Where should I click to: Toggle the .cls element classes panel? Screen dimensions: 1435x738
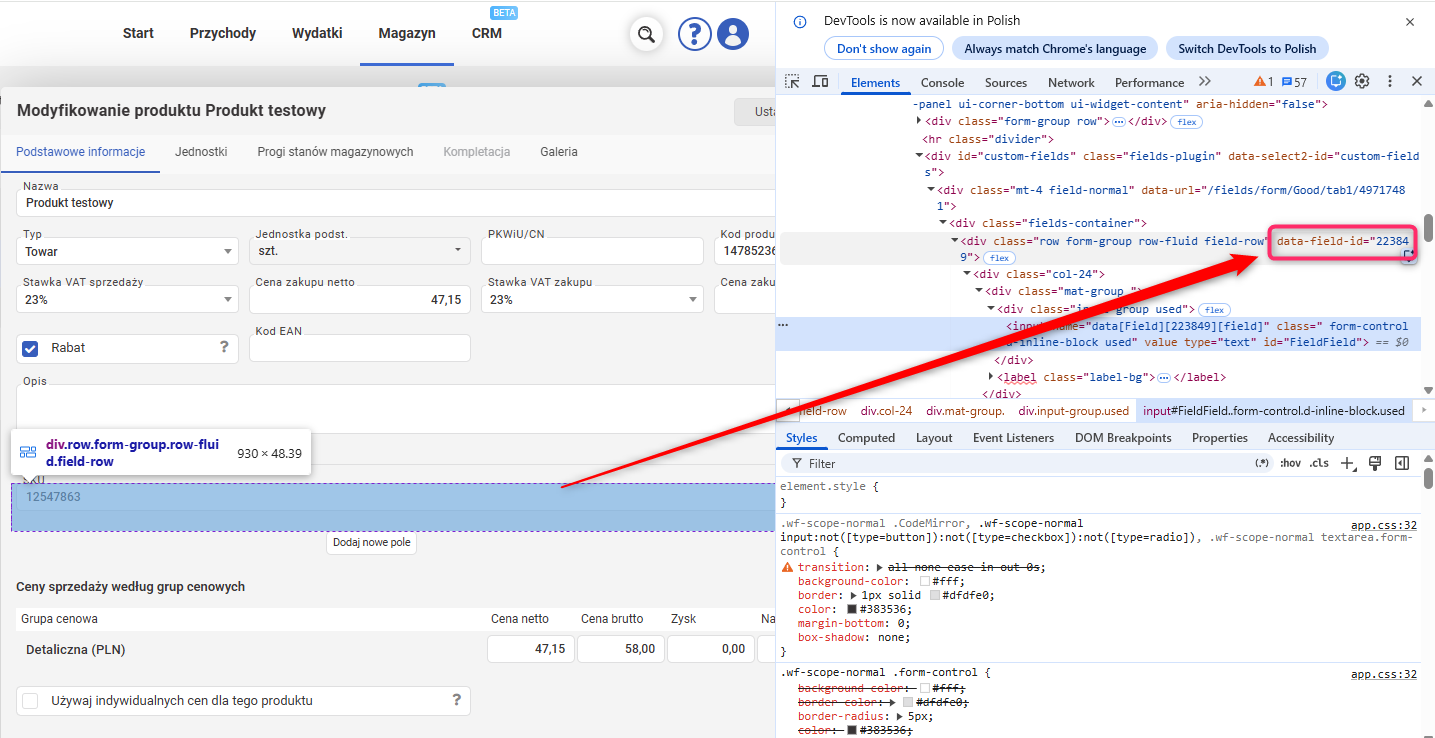[1320, 463]
